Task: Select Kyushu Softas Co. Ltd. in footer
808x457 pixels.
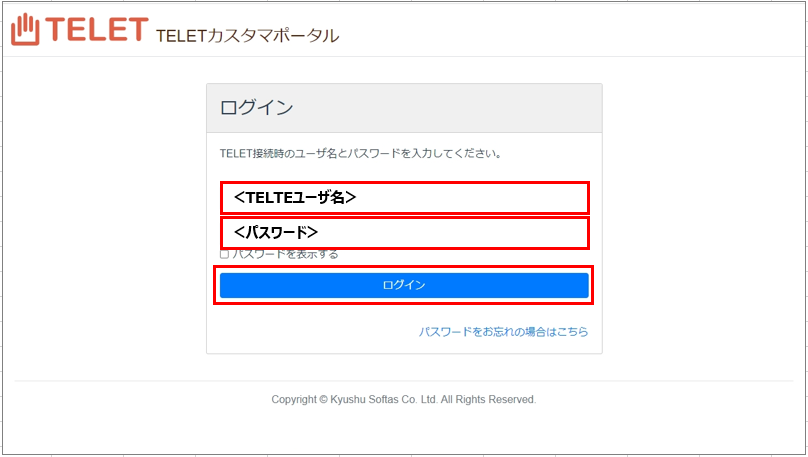Action: (384, 399)
